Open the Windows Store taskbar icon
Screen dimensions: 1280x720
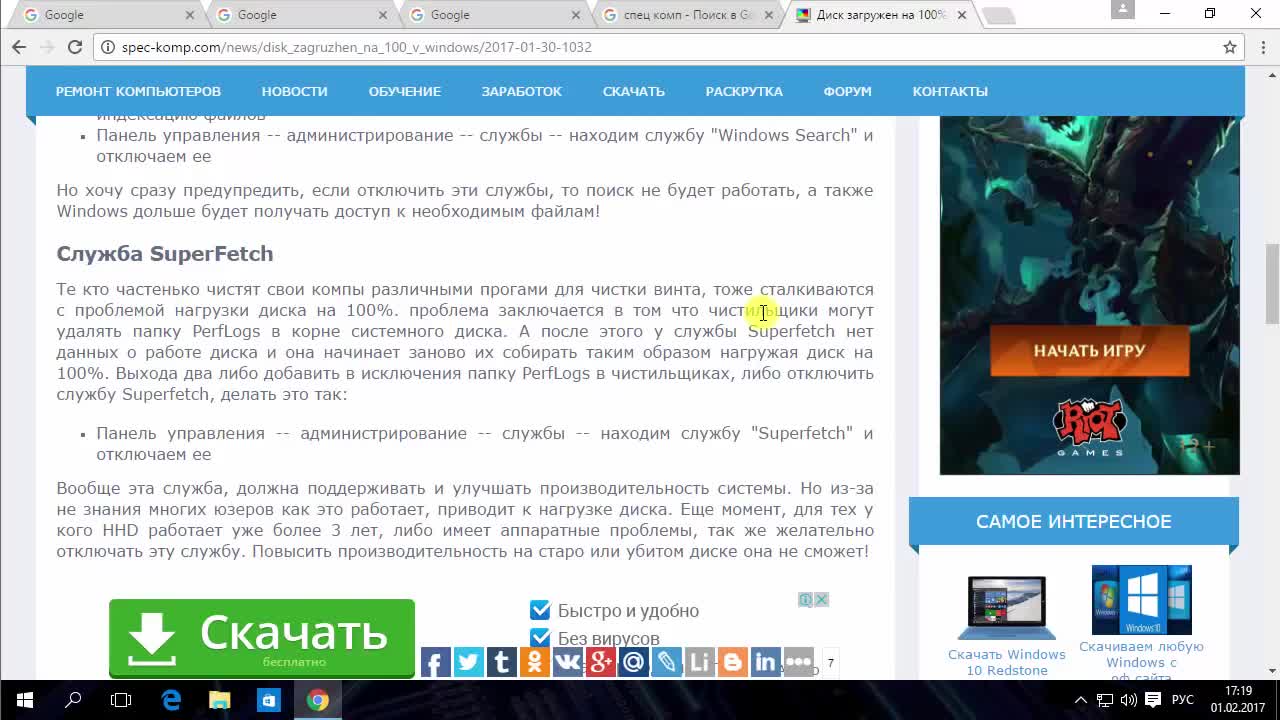(269, 700)
